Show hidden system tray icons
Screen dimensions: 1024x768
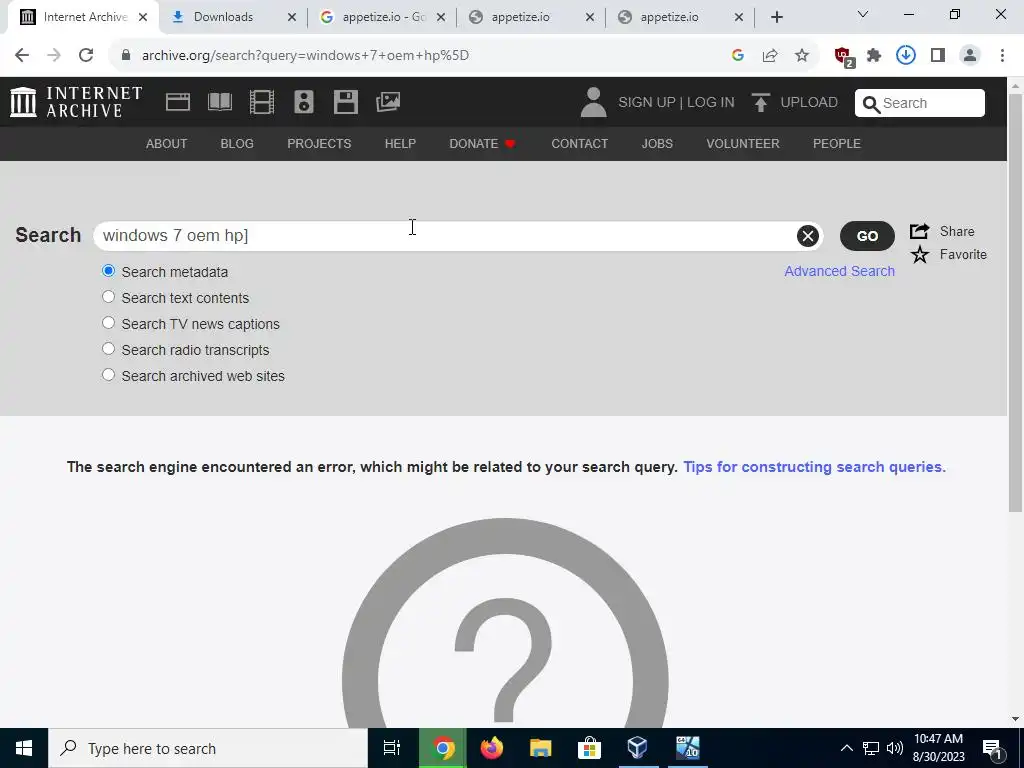pyautogui.click(x=846, y=748)
